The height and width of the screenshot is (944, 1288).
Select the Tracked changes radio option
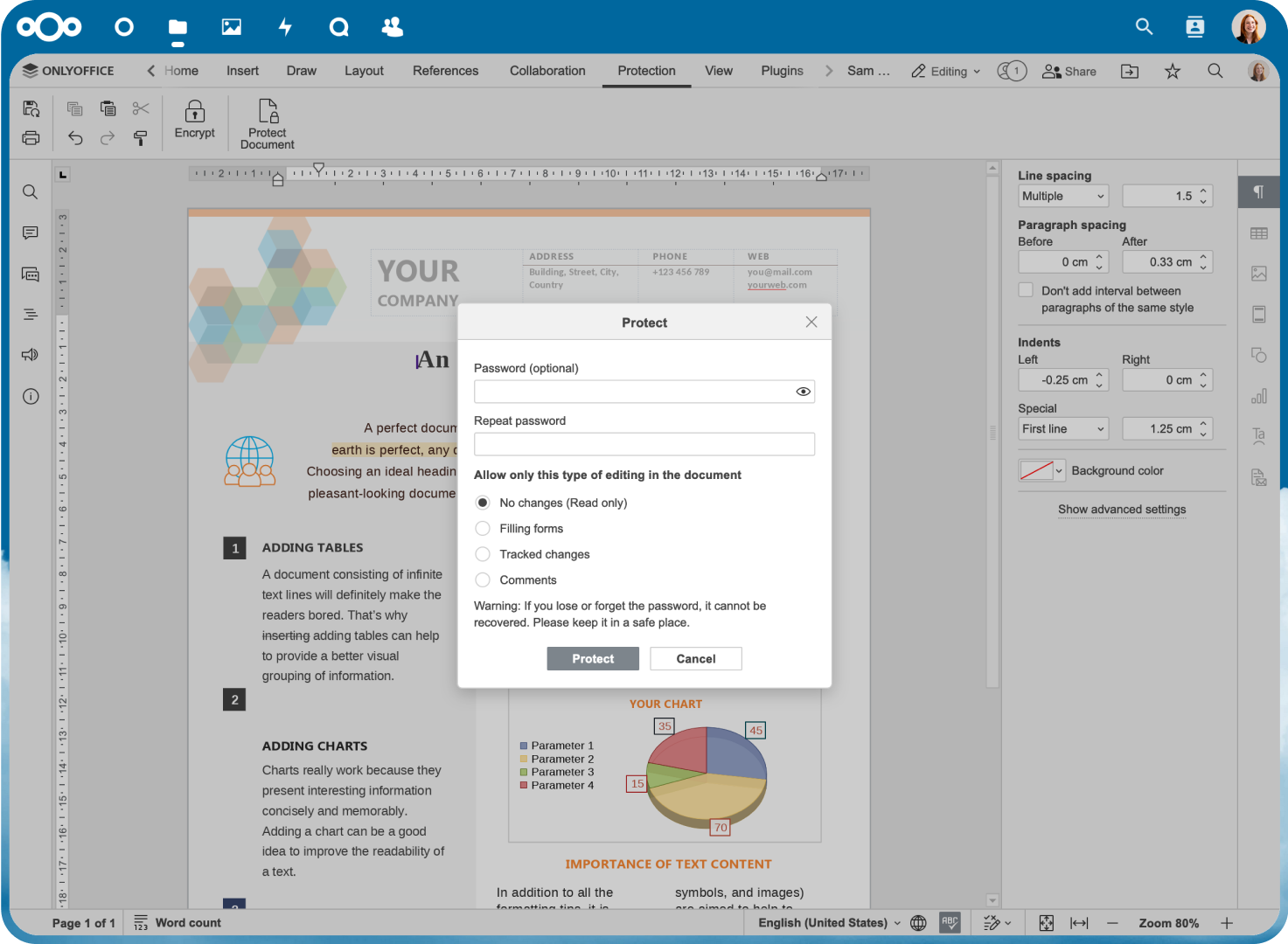[x=483, y=554]
